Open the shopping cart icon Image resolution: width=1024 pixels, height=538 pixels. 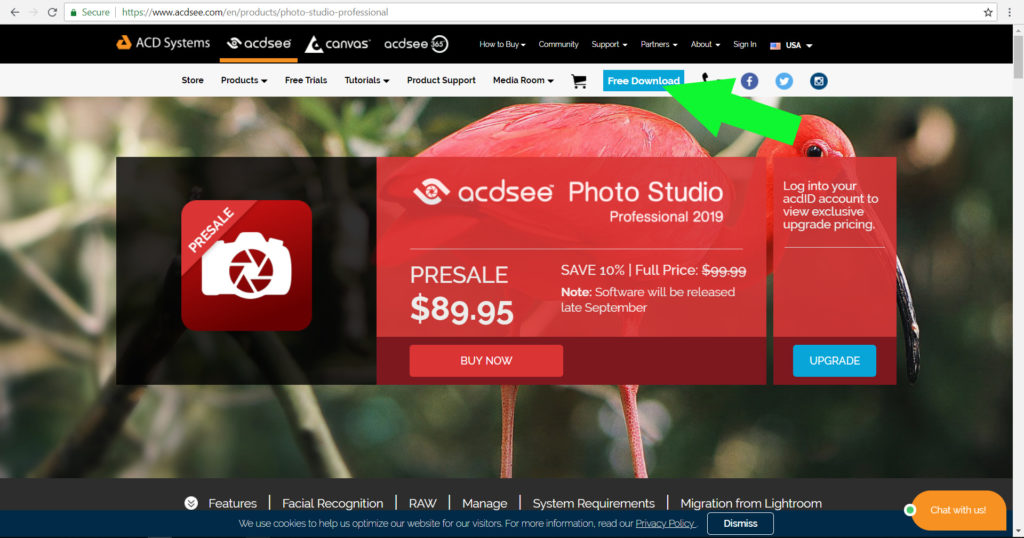[x=579, y=81]
